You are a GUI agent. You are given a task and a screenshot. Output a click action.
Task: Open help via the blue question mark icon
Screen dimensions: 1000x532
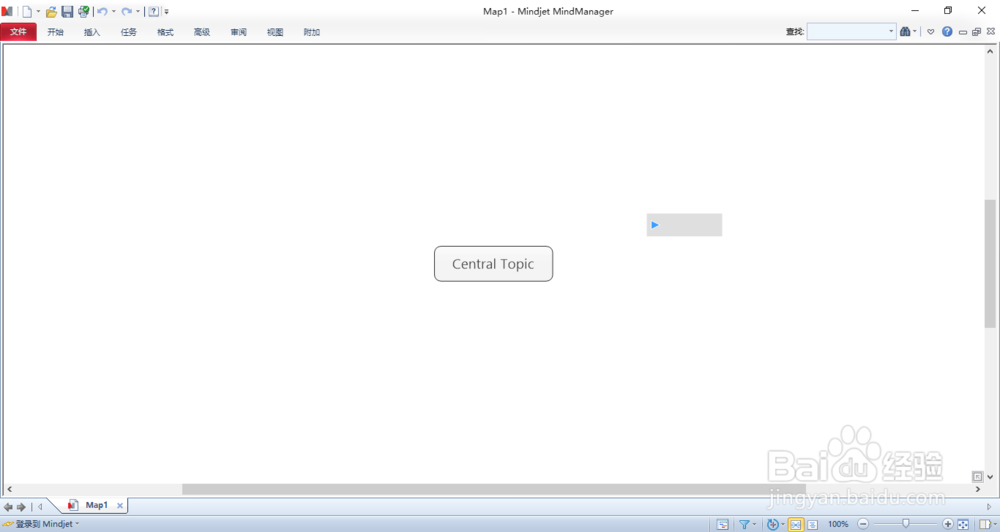pyautogui.click(x=947, y=31)
